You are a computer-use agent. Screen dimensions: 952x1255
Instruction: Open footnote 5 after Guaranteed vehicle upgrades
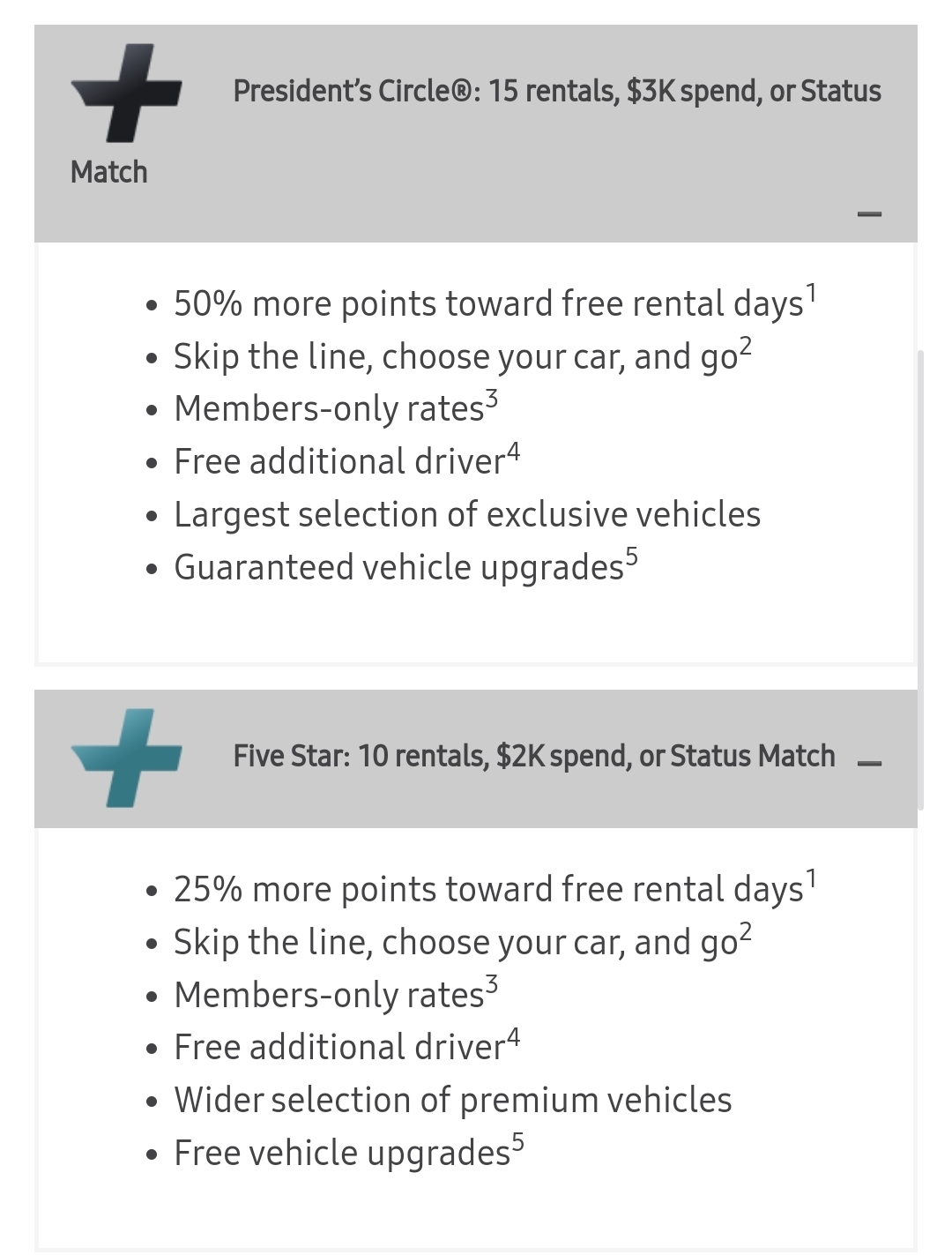[x=631, y=557]
